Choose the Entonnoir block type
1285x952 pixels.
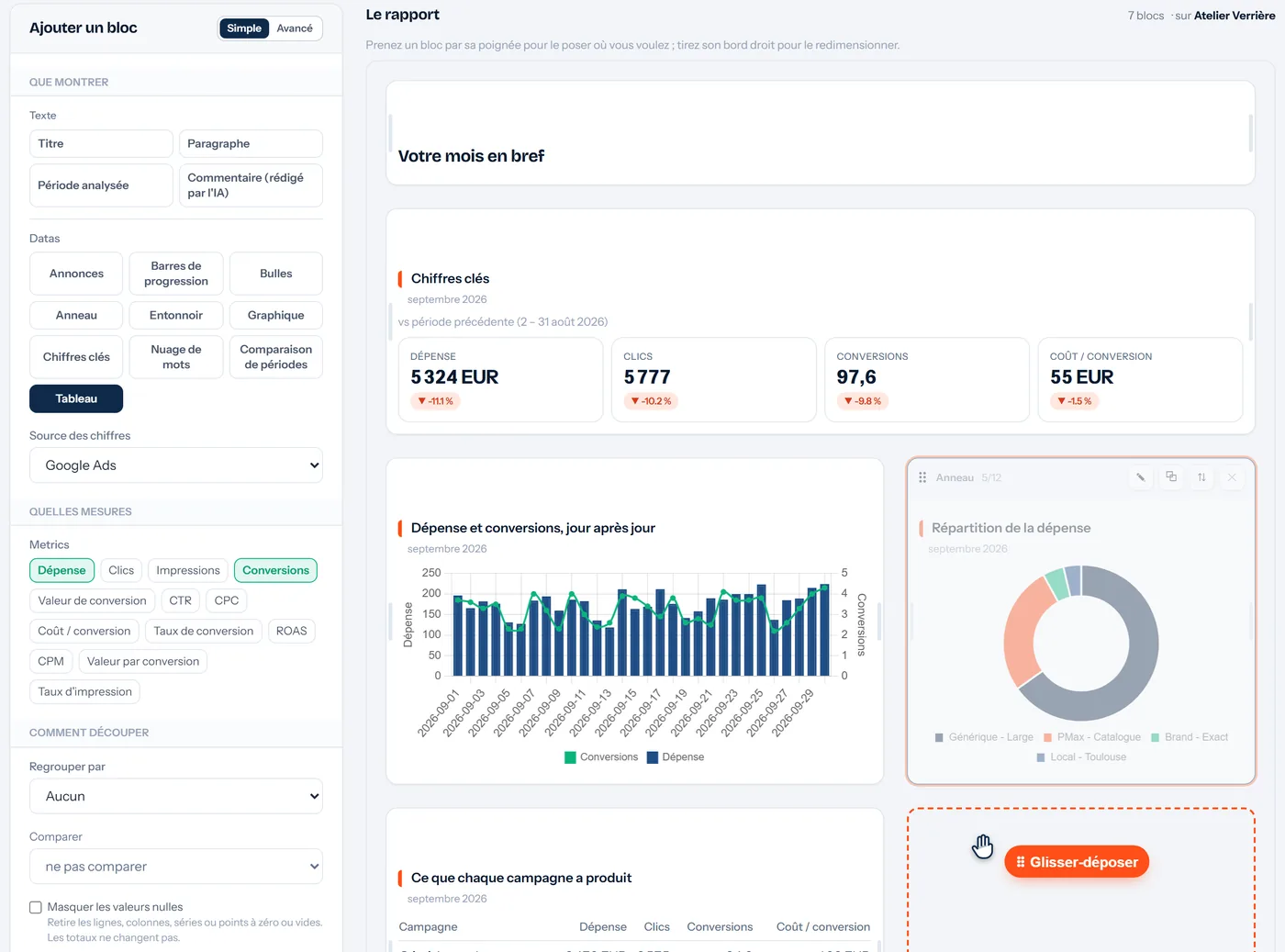click(x=176, y=315)
